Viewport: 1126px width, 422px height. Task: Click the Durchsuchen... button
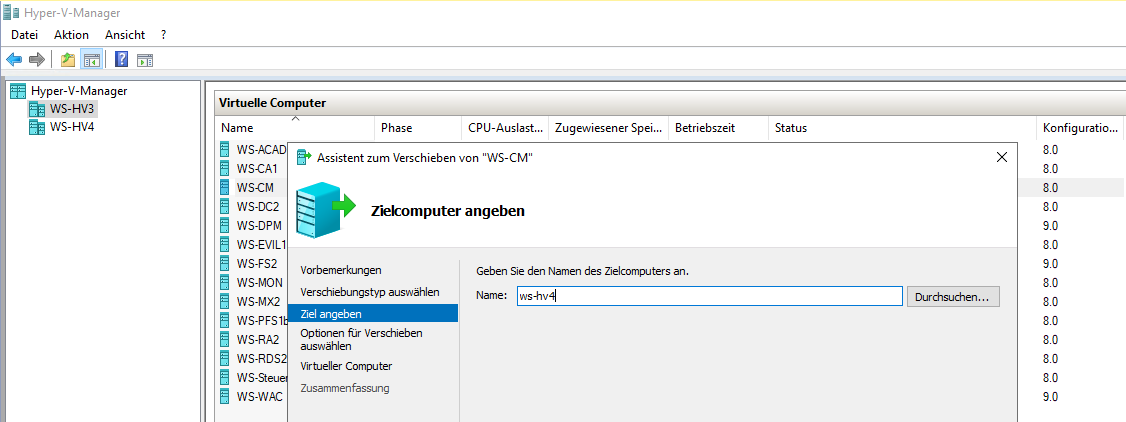(x=953, y=296)
